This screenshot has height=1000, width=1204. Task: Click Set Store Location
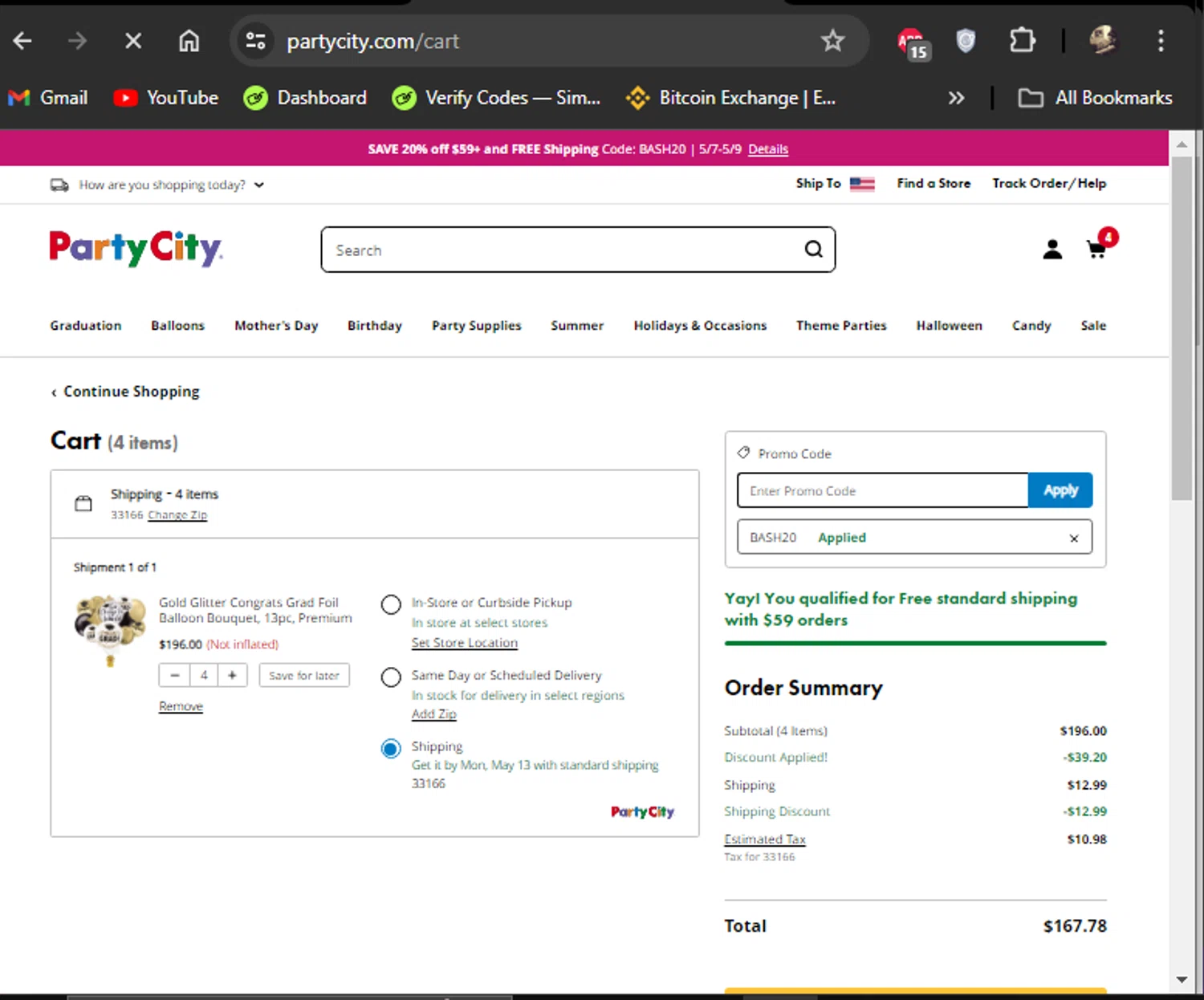tap(465, 643)
